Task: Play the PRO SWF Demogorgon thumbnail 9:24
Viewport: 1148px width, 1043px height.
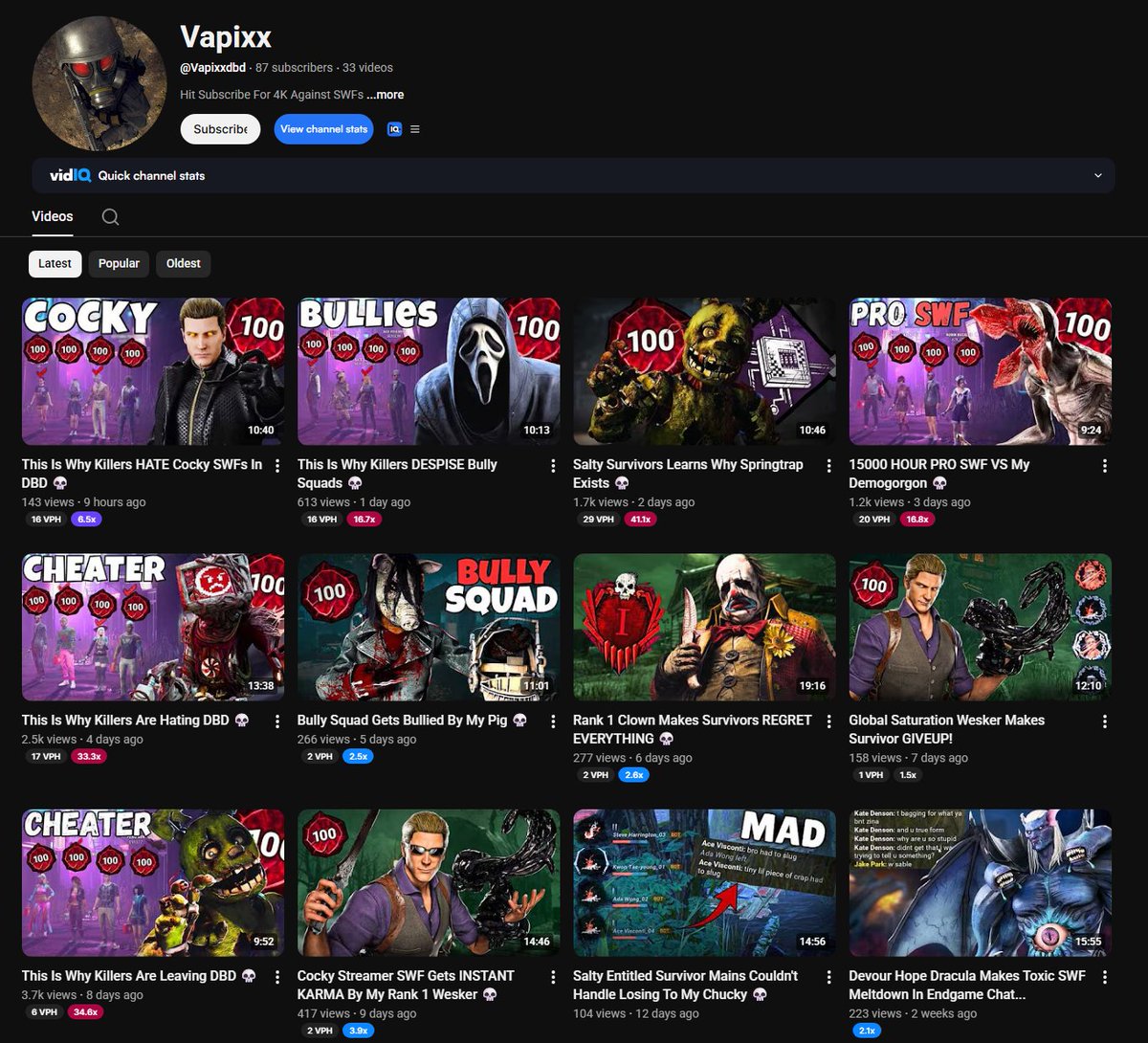Action: (x=980, y=371)
